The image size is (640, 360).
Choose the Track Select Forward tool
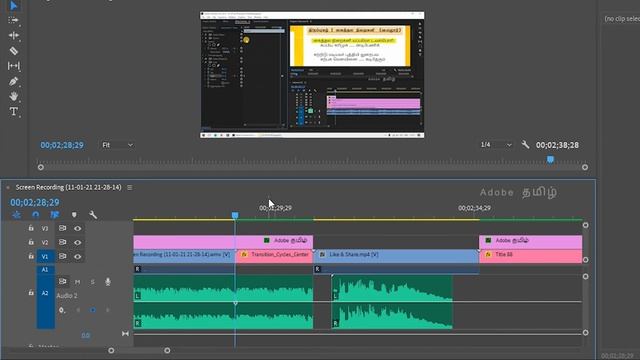pos(13,20)
